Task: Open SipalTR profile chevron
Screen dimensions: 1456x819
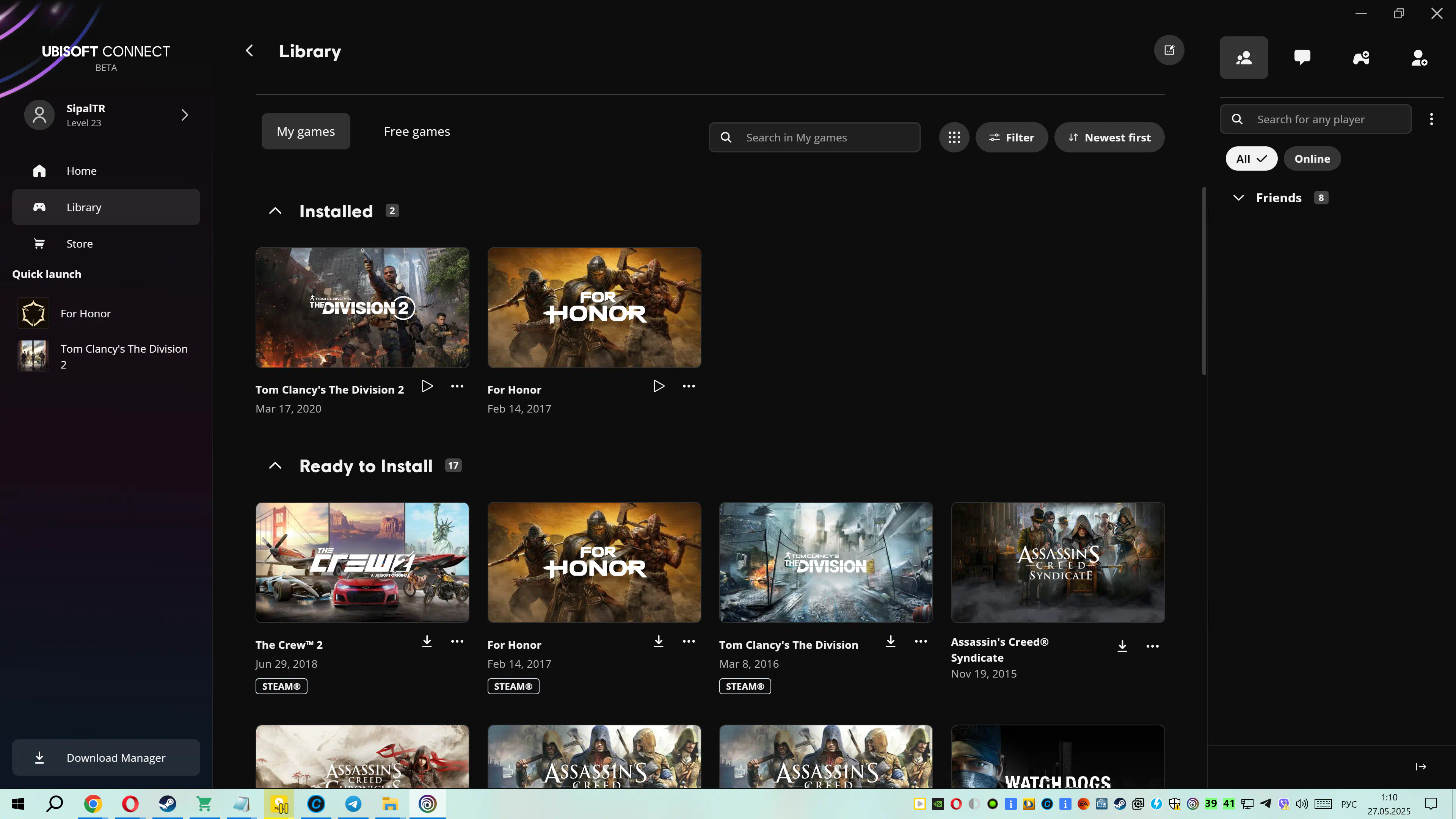Action: [x=184, y=115]
